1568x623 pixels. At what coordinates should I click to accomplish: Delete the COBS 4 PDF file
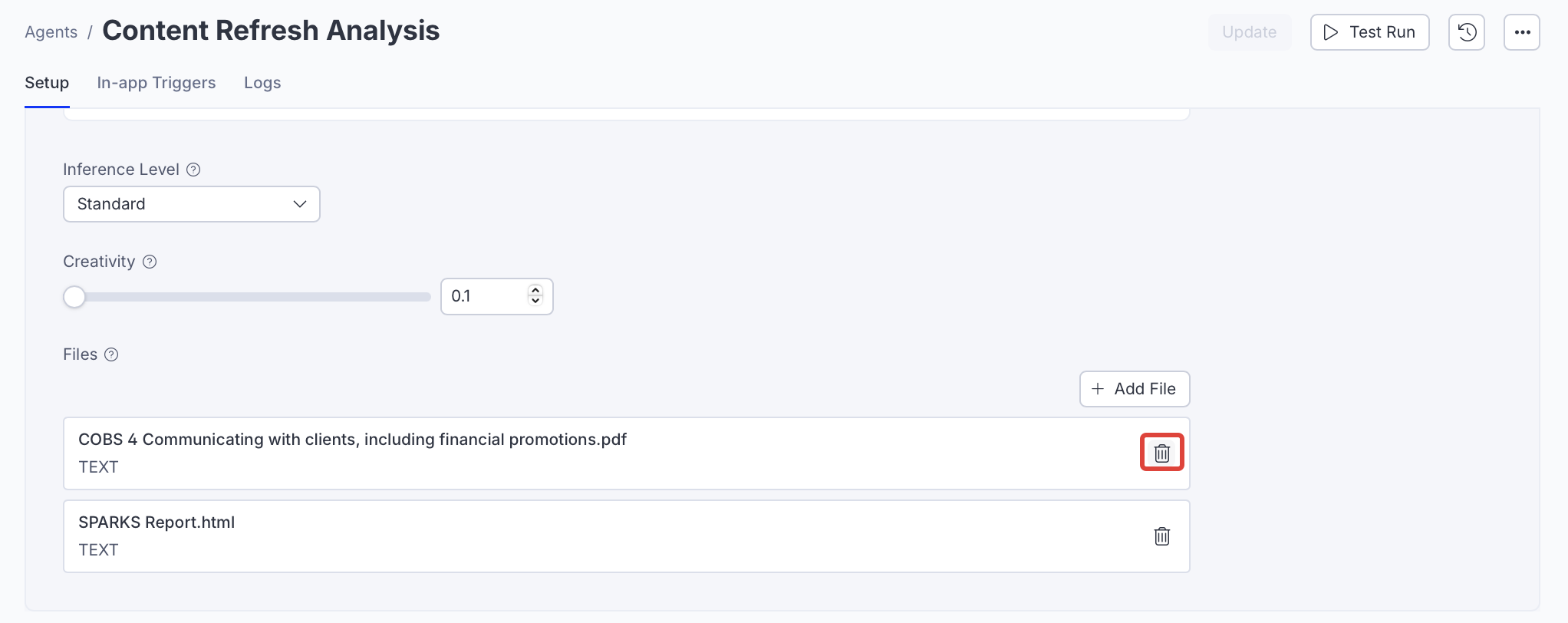1162,453
